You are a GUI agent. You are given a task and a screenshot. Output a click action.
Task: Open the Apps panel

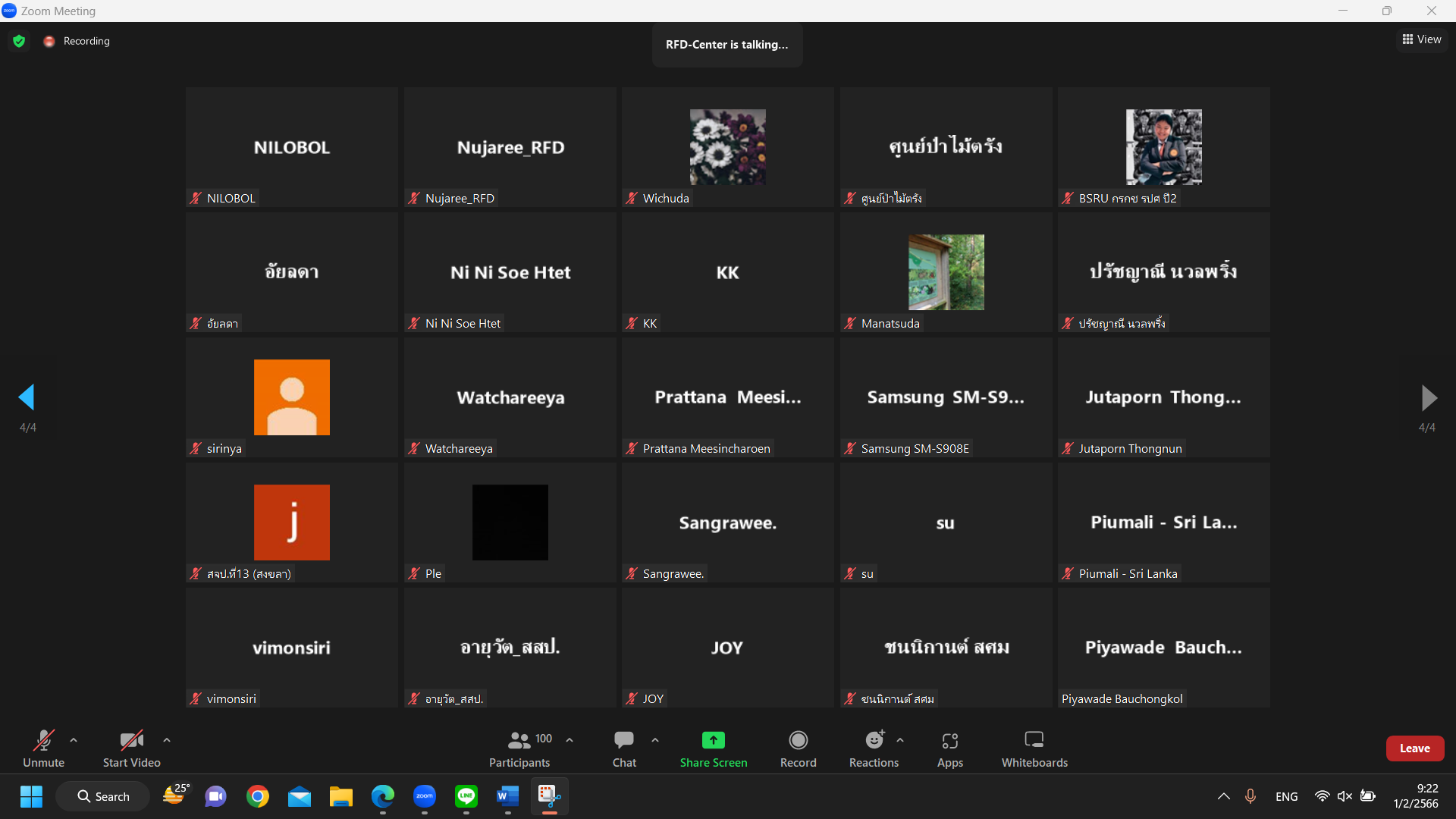949,739
